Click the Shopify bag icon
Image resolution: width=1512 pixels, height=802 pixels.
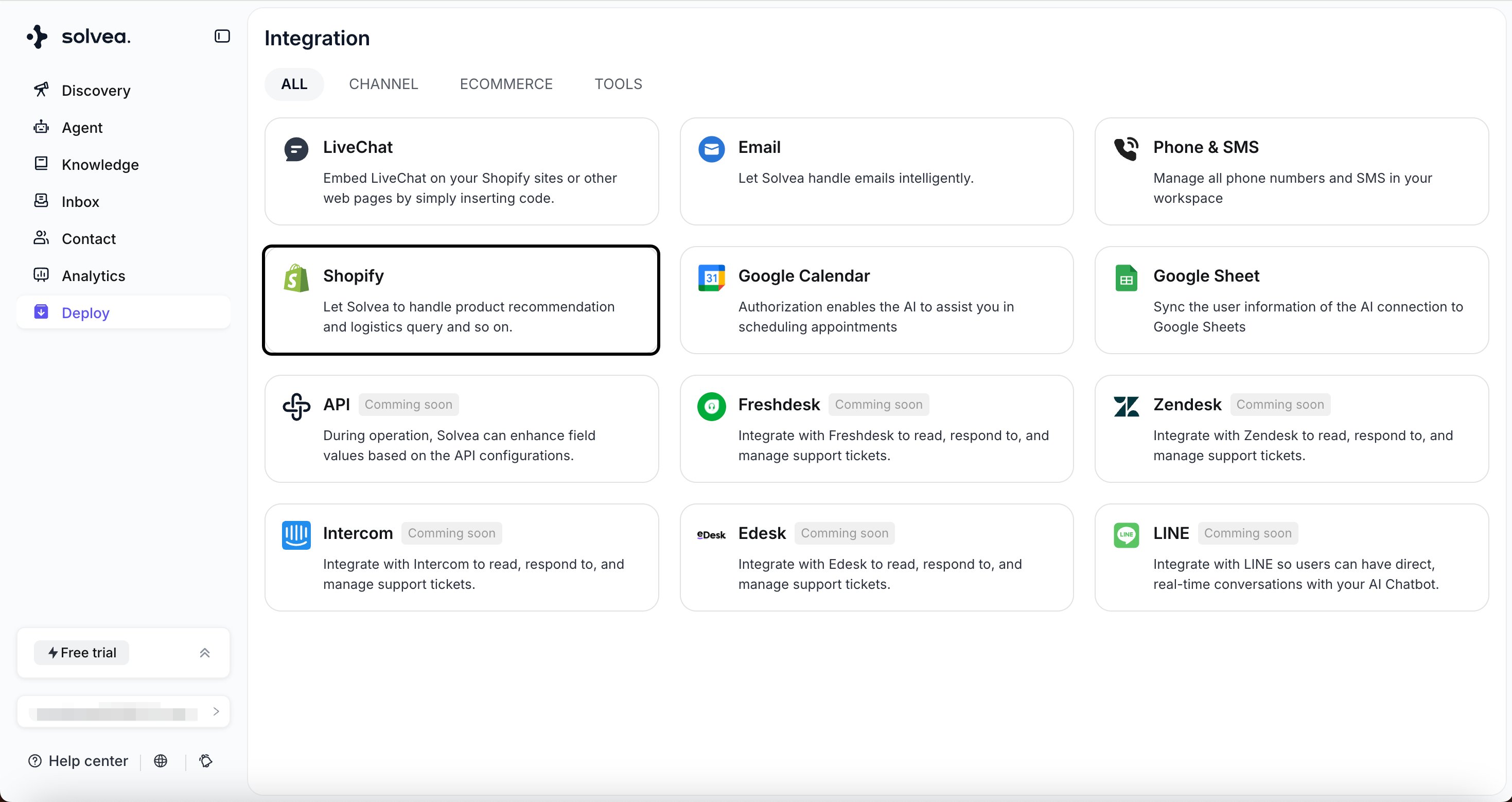coord(296,277)
